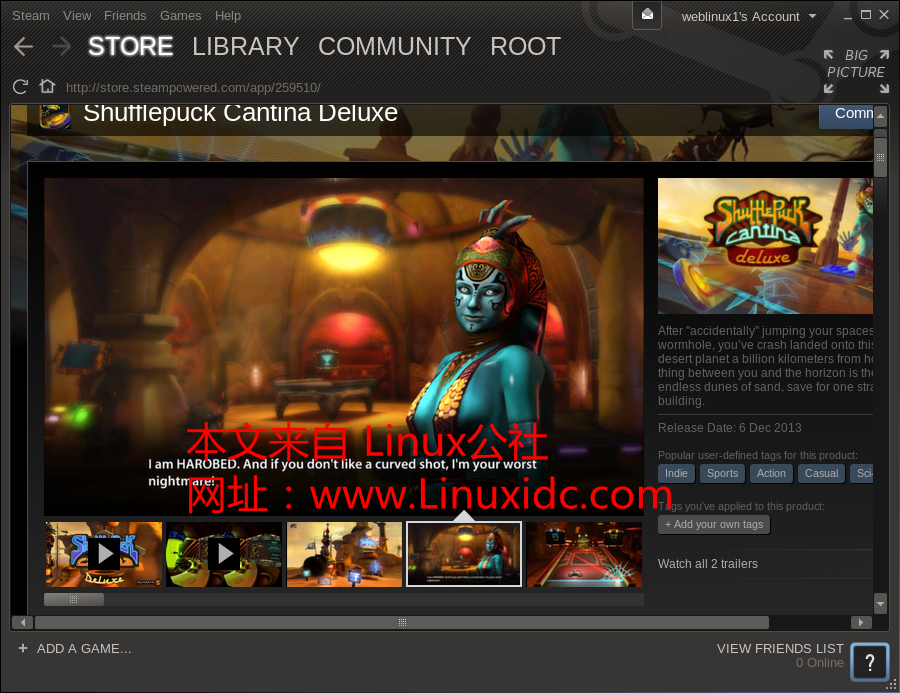Click Watch all 2 trailers link

(708, 564)
